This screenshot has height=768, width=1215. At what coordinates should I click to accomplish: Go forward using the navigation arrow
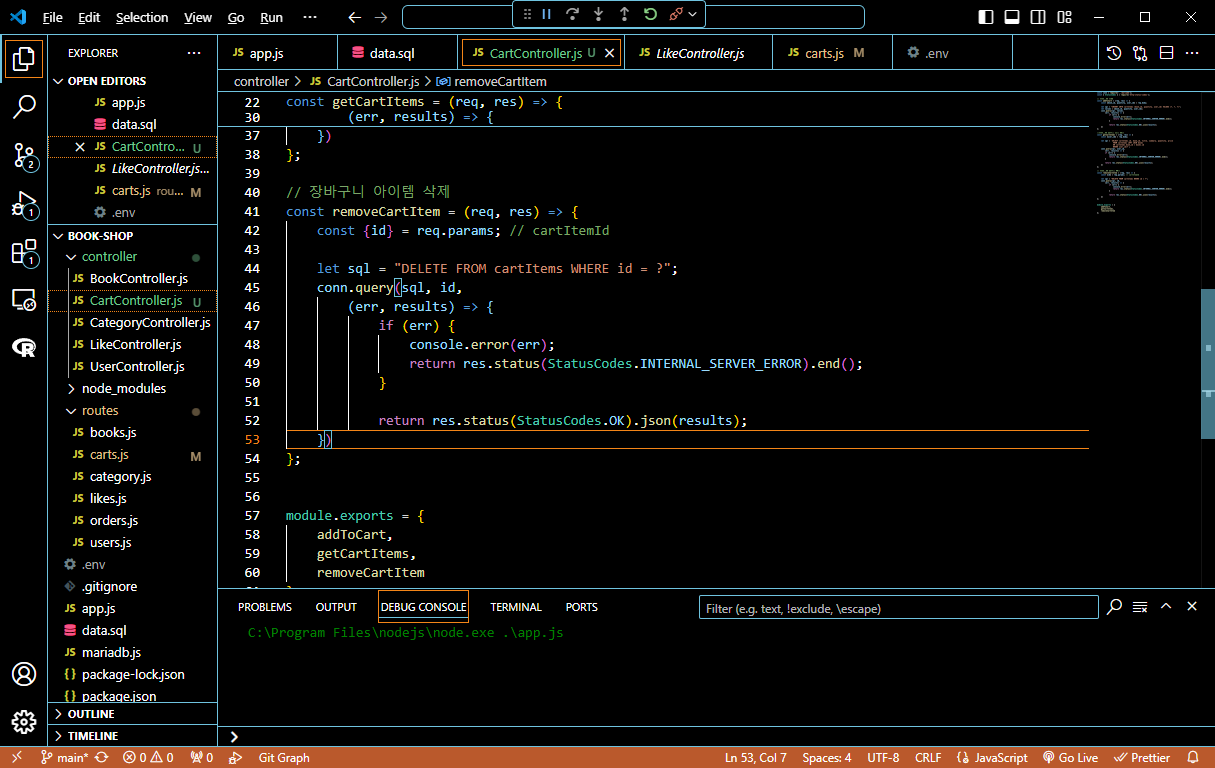tap(381, 17)
